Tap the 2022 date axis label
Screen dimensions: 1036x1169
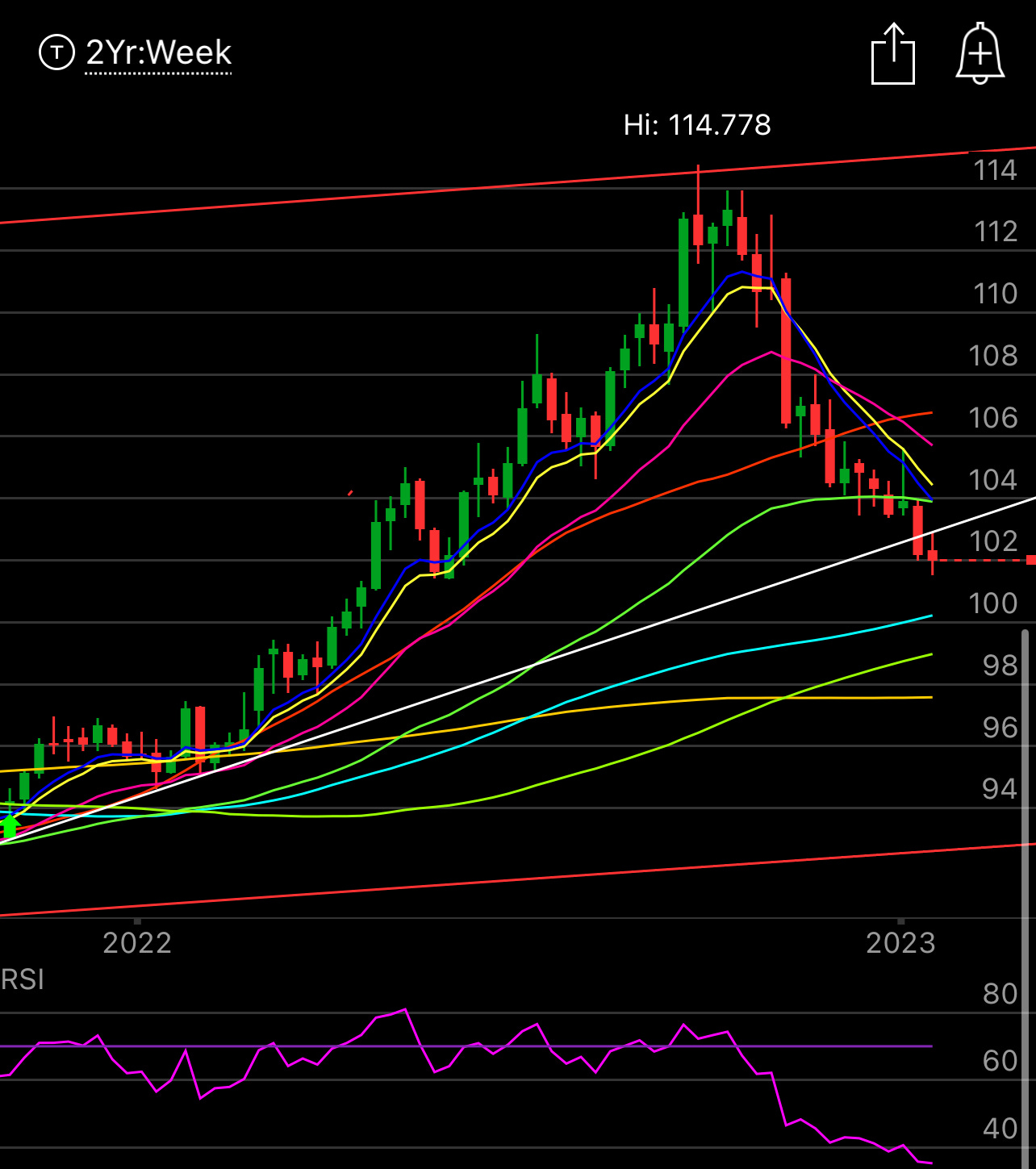(137, 943)
